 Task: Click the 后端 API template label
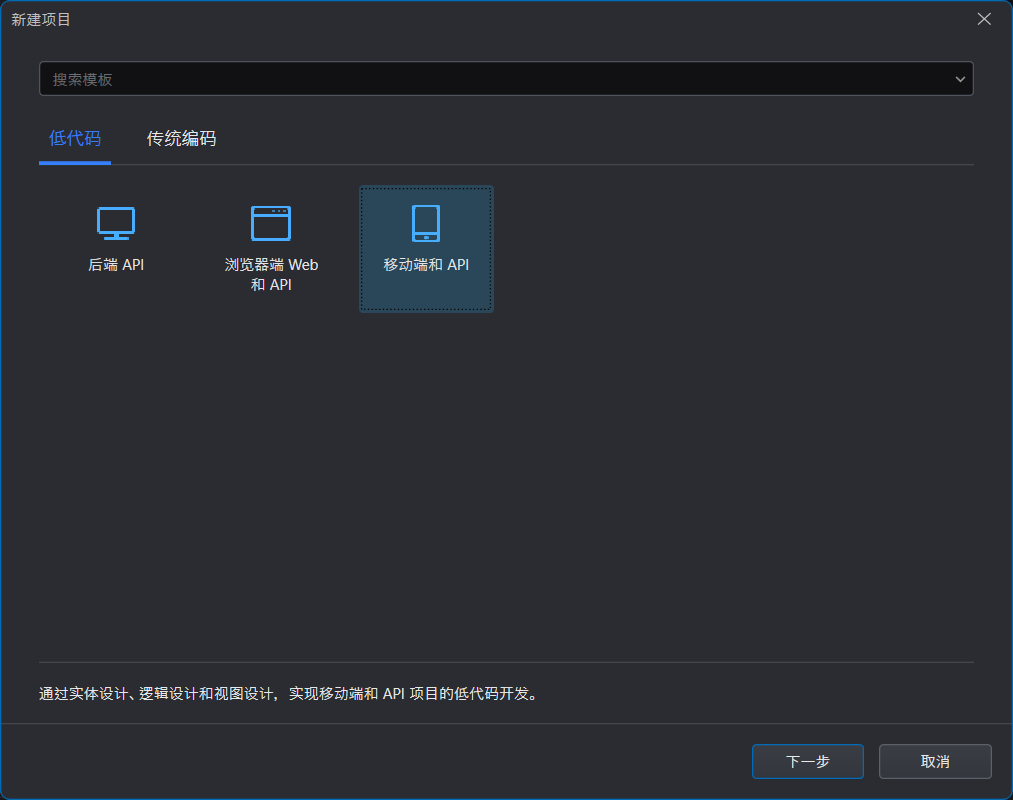[x=116, y=266]
